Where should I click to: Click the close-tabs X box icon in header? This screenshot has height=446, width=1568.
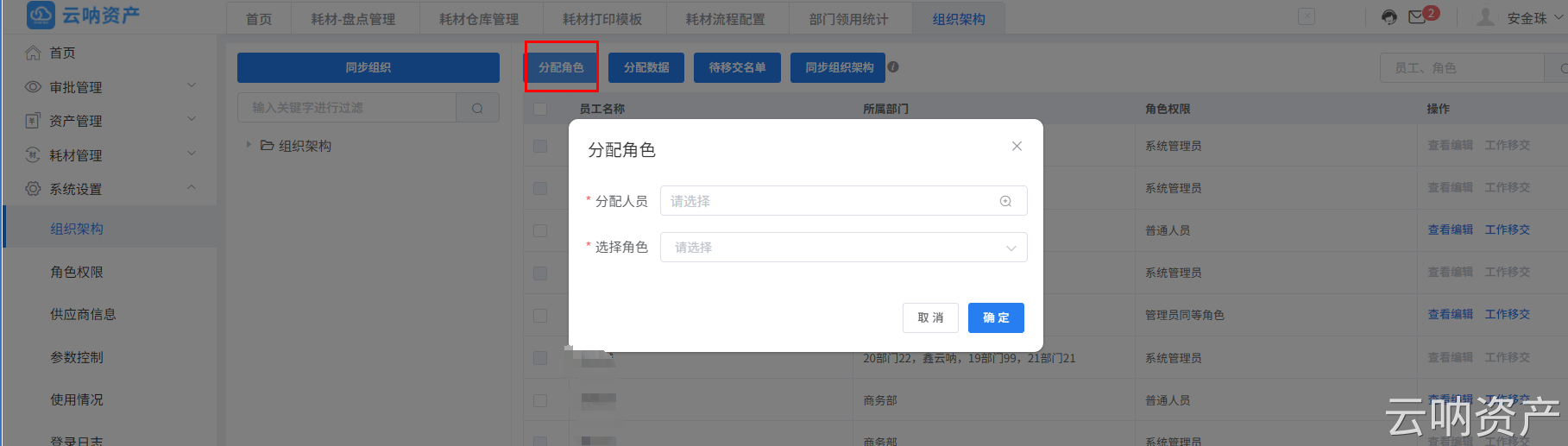click(x=1307, y=17)
